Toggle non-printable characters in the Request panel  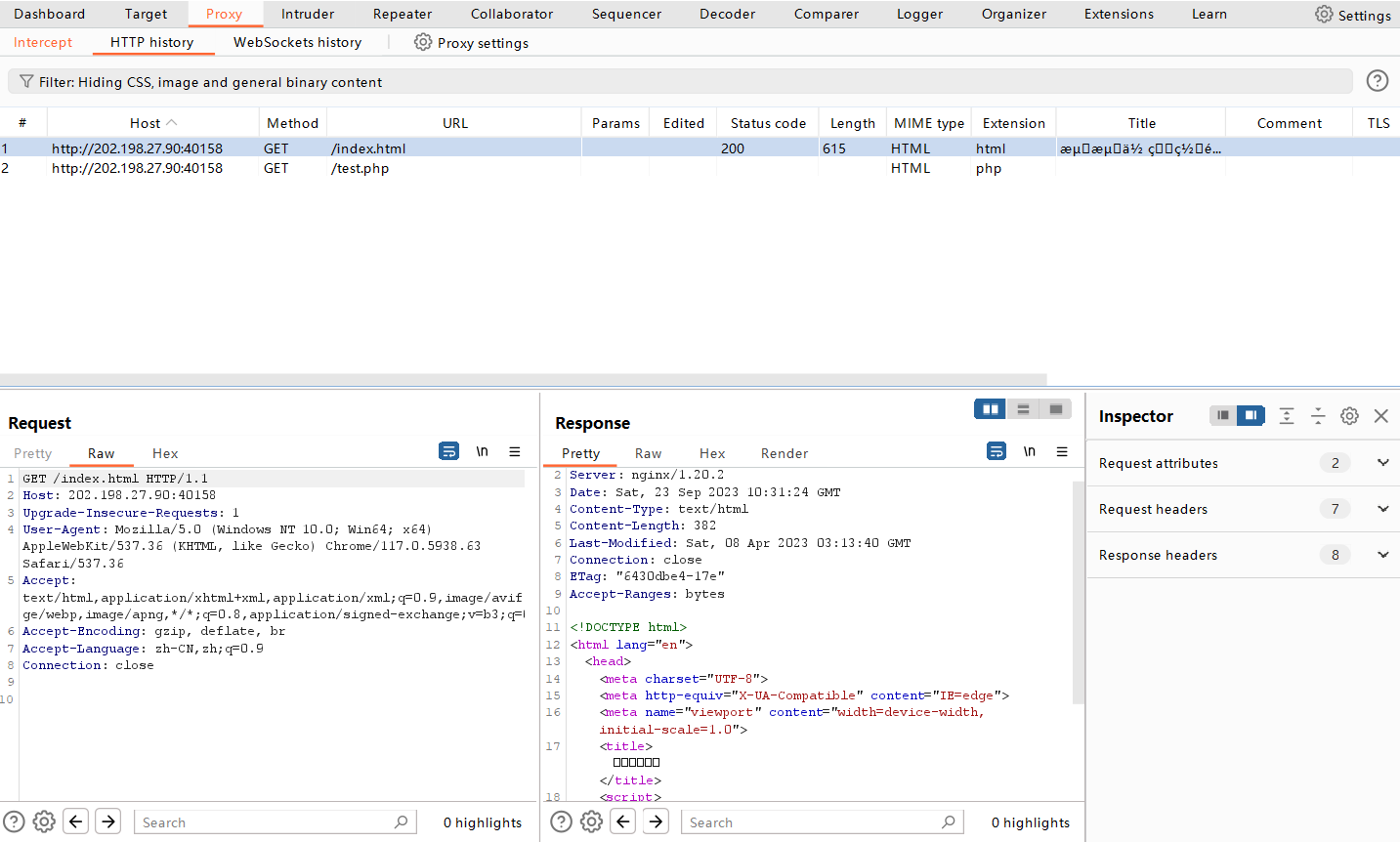(x=482, y=451)
